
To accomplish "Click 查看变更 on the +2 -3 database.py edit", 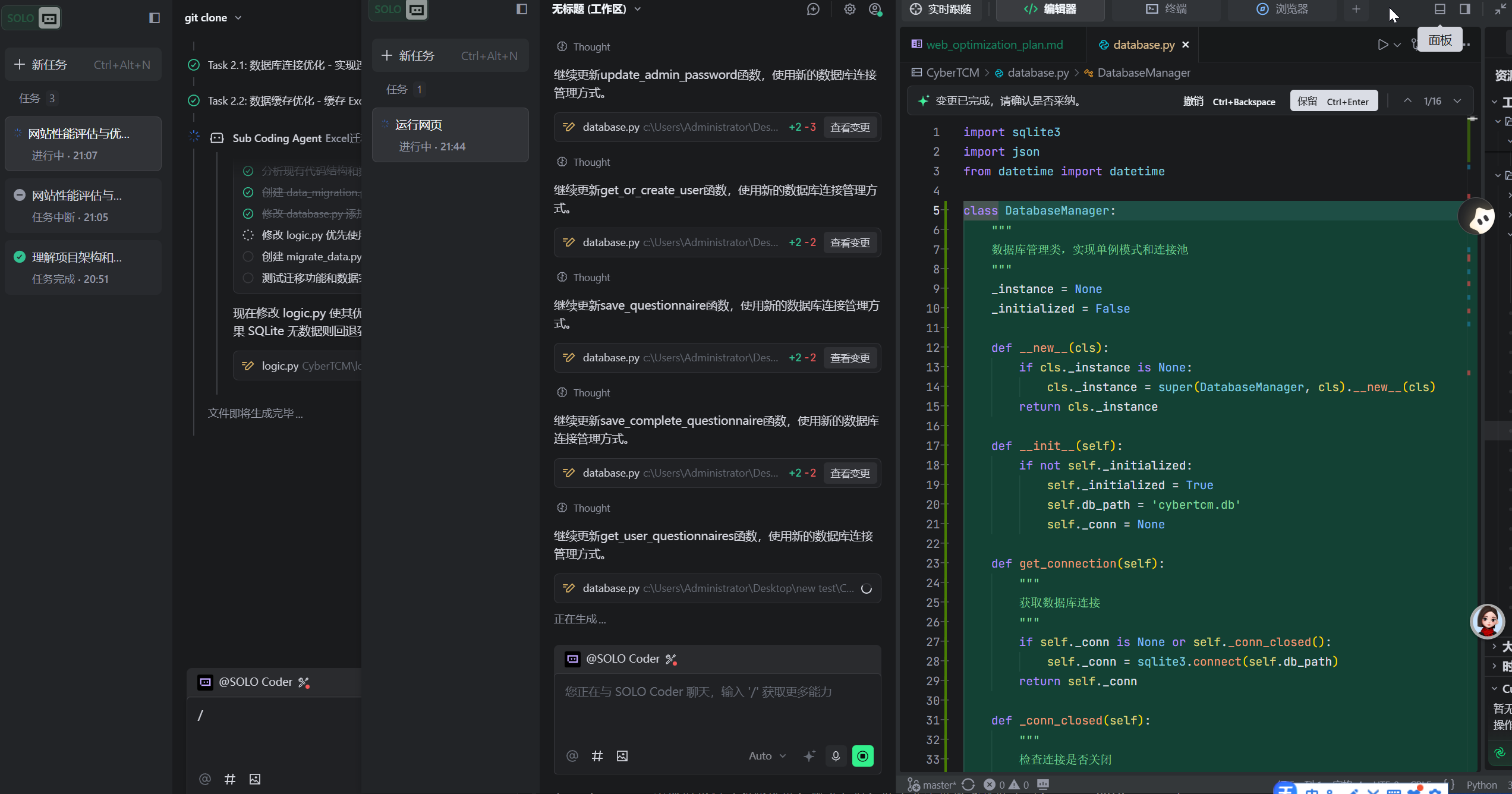I will [850, 127].
